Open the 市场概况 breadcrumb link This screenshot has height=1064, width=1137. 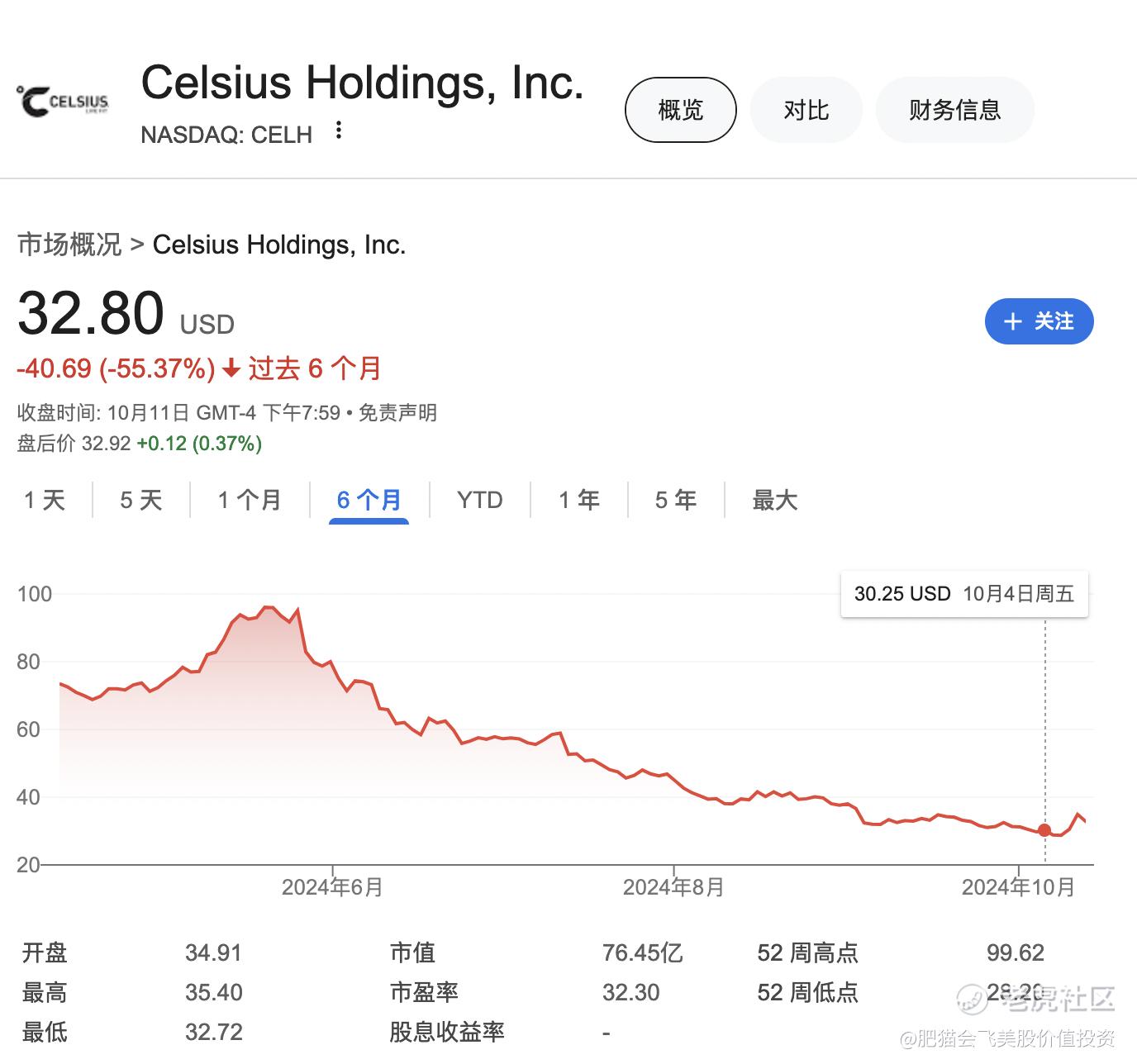tap(69, 245)
